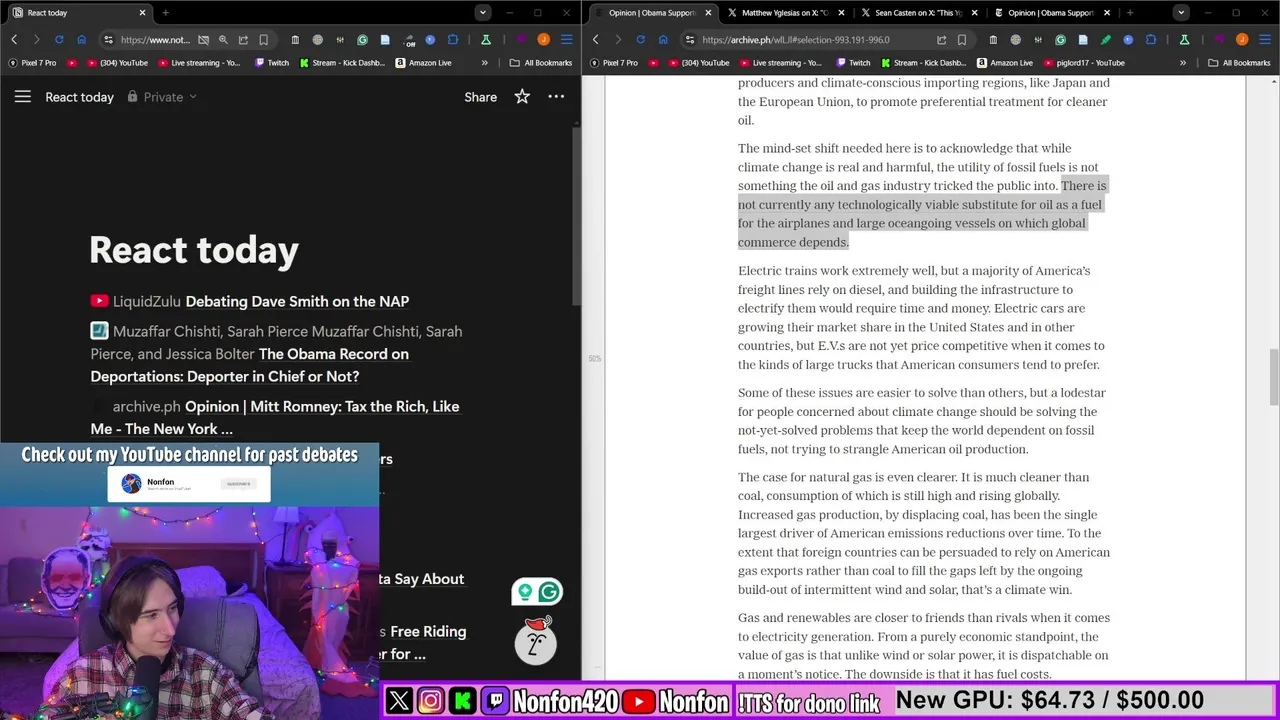Open site settings icon in Notion address bar

click(x=108, y=40)
